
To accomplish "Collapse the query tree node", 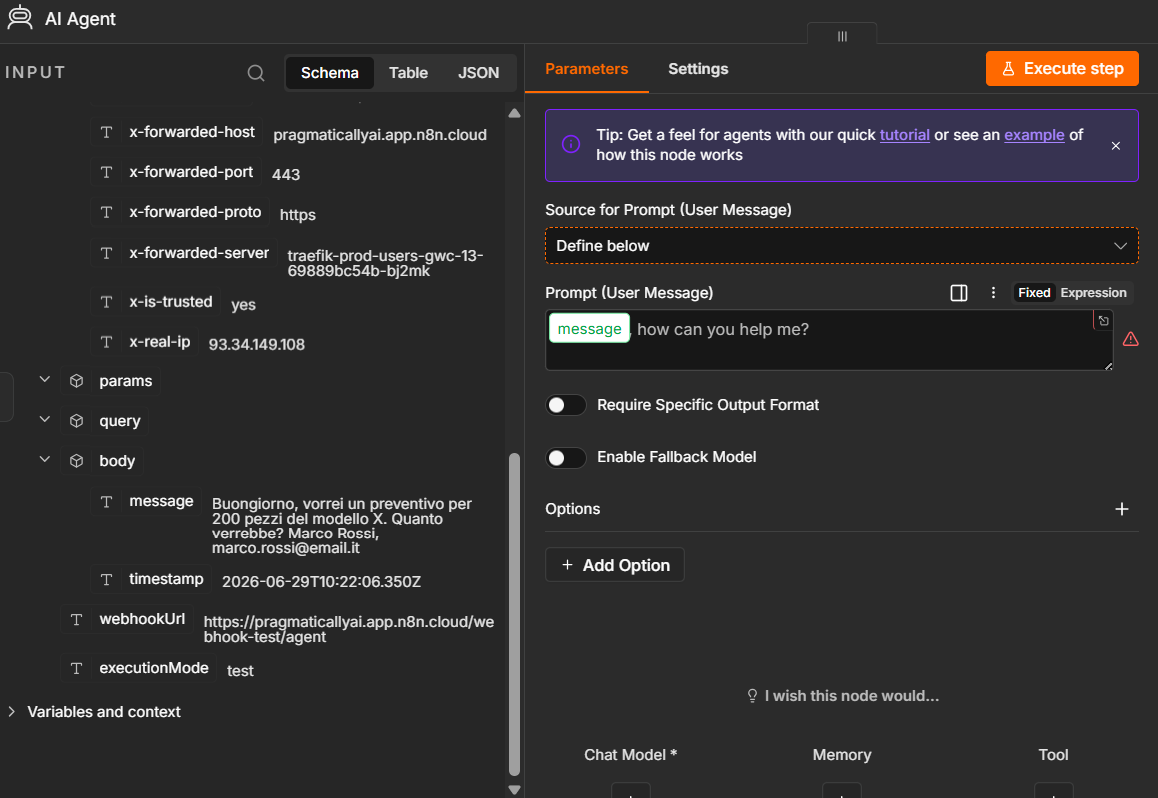I will (x=44, y=419).
